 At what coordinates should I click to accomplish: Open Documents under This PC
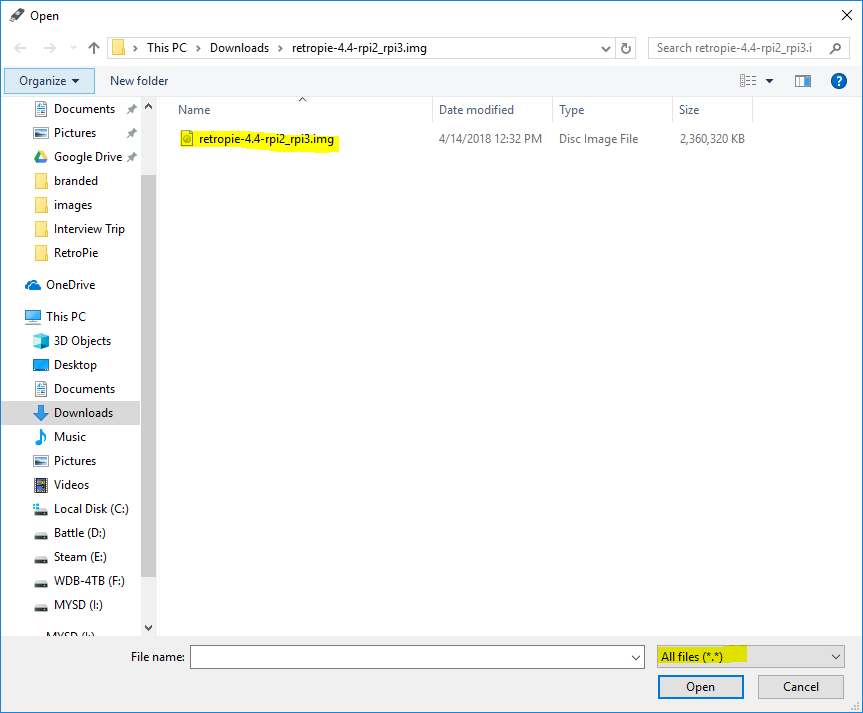click(84, 389)
